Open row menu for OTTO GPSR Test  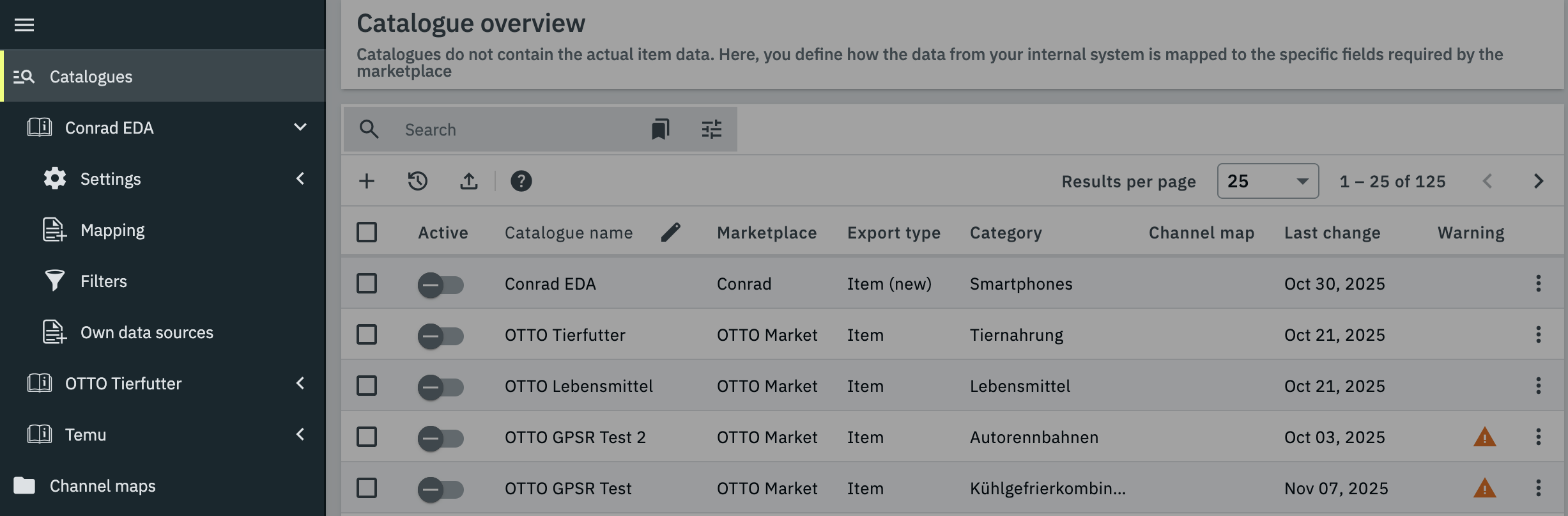pos(1539,488)
